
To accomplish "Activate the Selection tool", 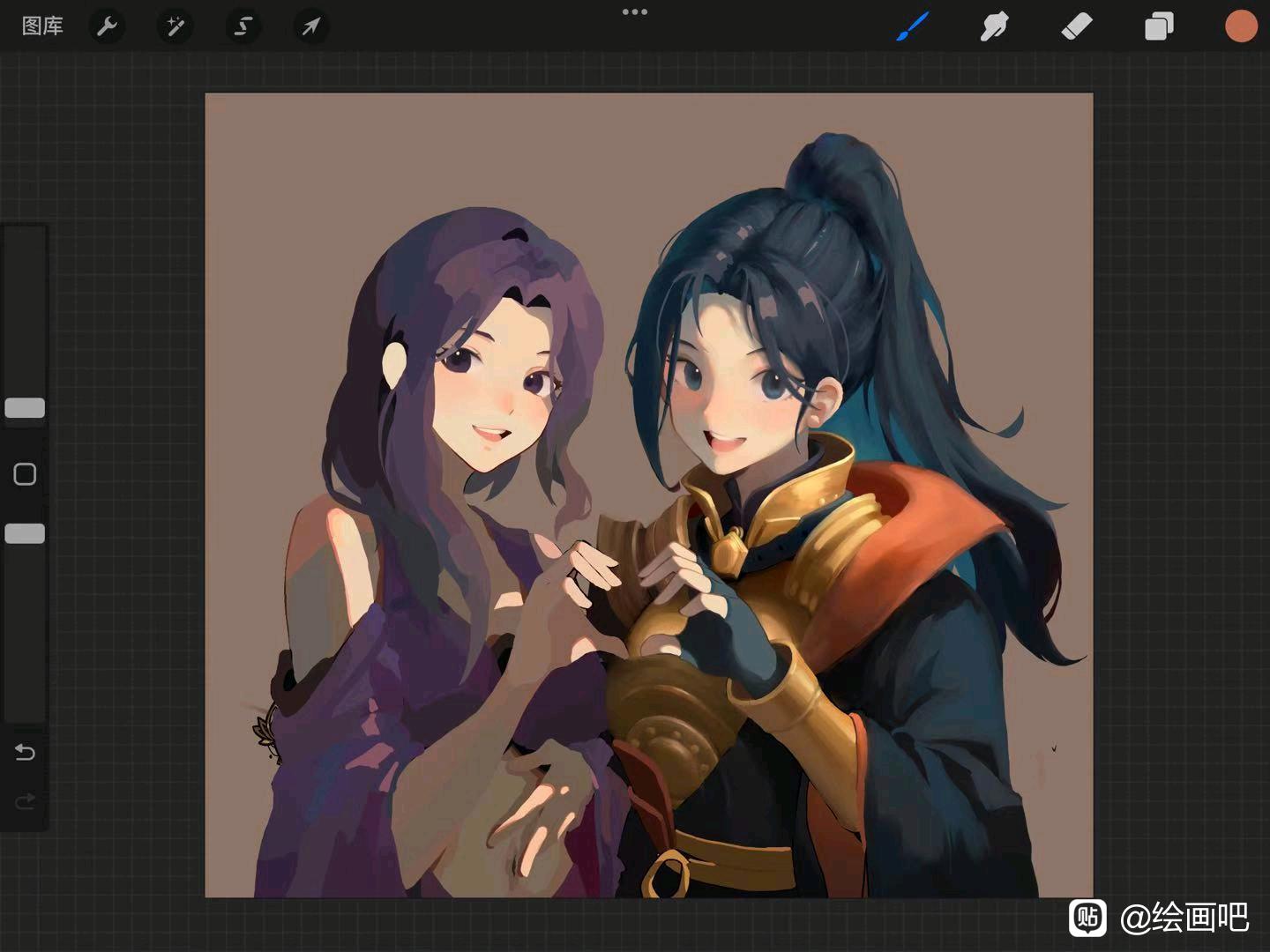I will tap(243, 26).
